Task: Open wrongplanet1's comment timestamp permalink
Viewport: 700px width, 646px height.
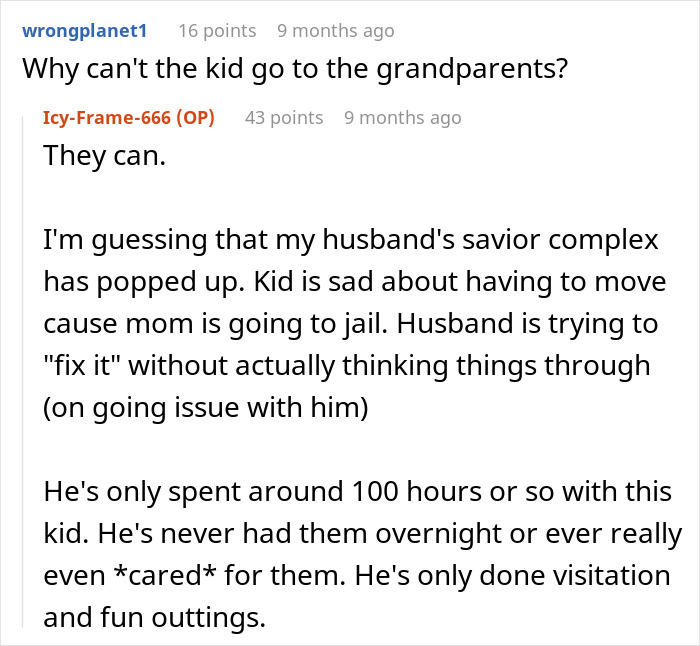Action: (335, 31)
